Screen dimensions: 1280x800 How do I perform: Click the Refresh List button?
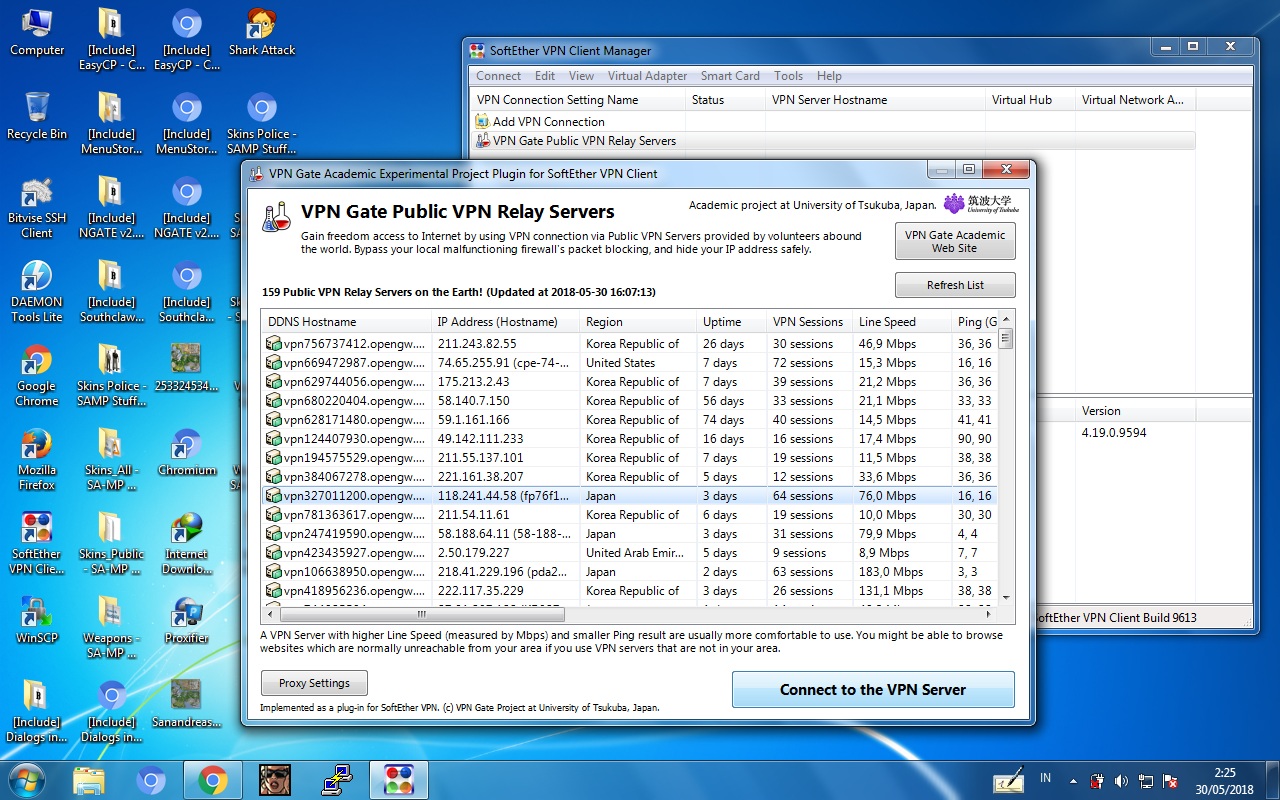955,285
